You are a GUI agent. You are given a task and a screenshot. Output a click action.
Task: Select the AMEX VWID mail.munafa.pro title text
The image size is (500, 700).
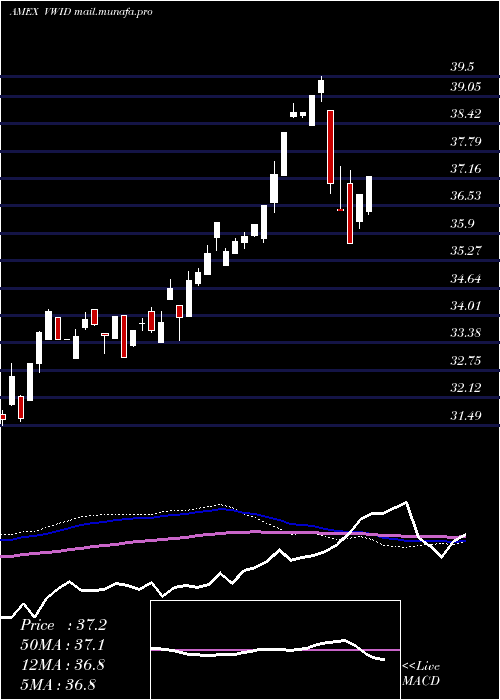[x=80, y=12]
